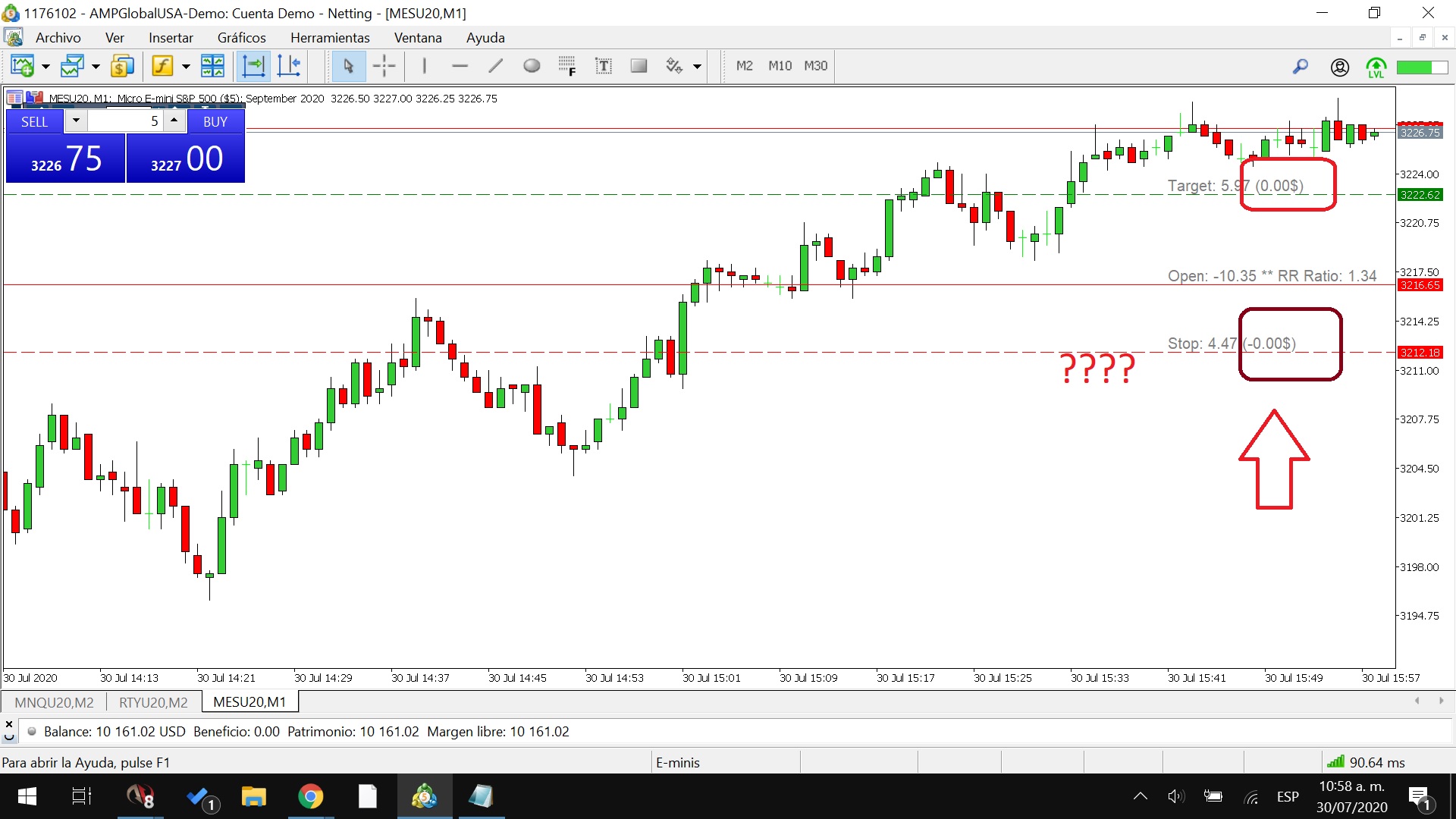This screenshot has width=1456, height=819.
Task: Open the indicators dropdown arrow
Action: [x=186, y=67]
